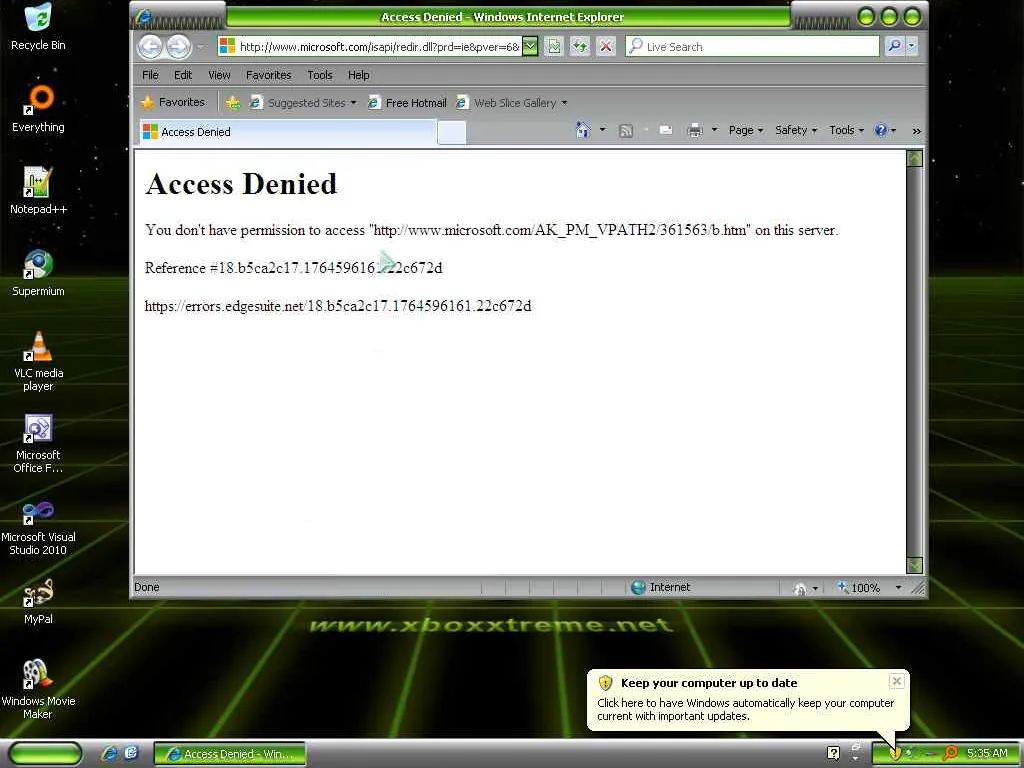Select the Supermium desktop shortcut
Screen dimensions: 1024x768
tap(38, 274)
